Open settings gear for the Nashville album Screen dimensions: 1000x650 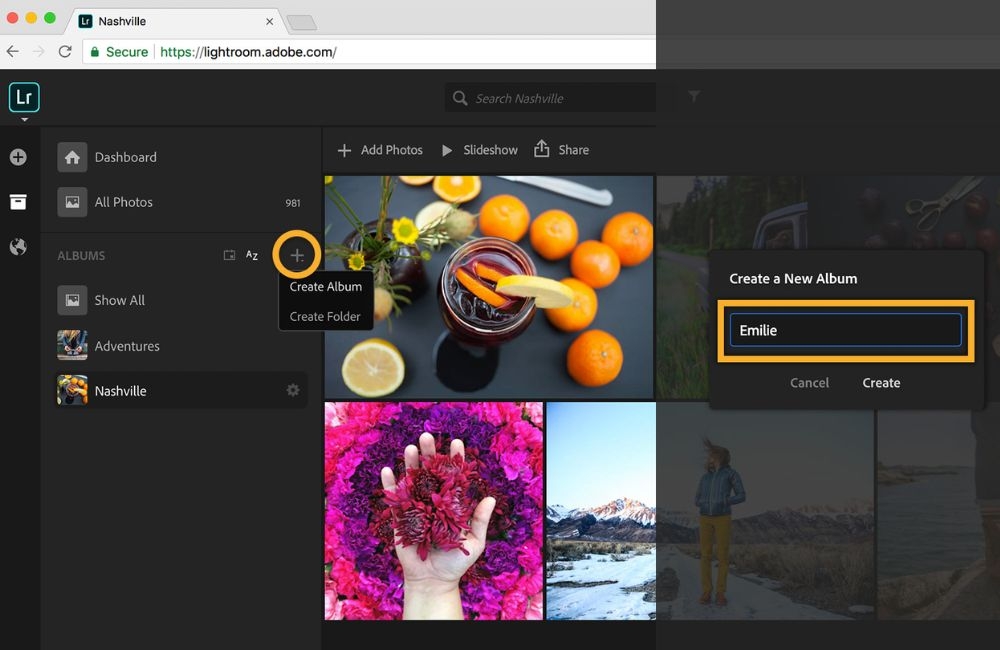point(292,390)
